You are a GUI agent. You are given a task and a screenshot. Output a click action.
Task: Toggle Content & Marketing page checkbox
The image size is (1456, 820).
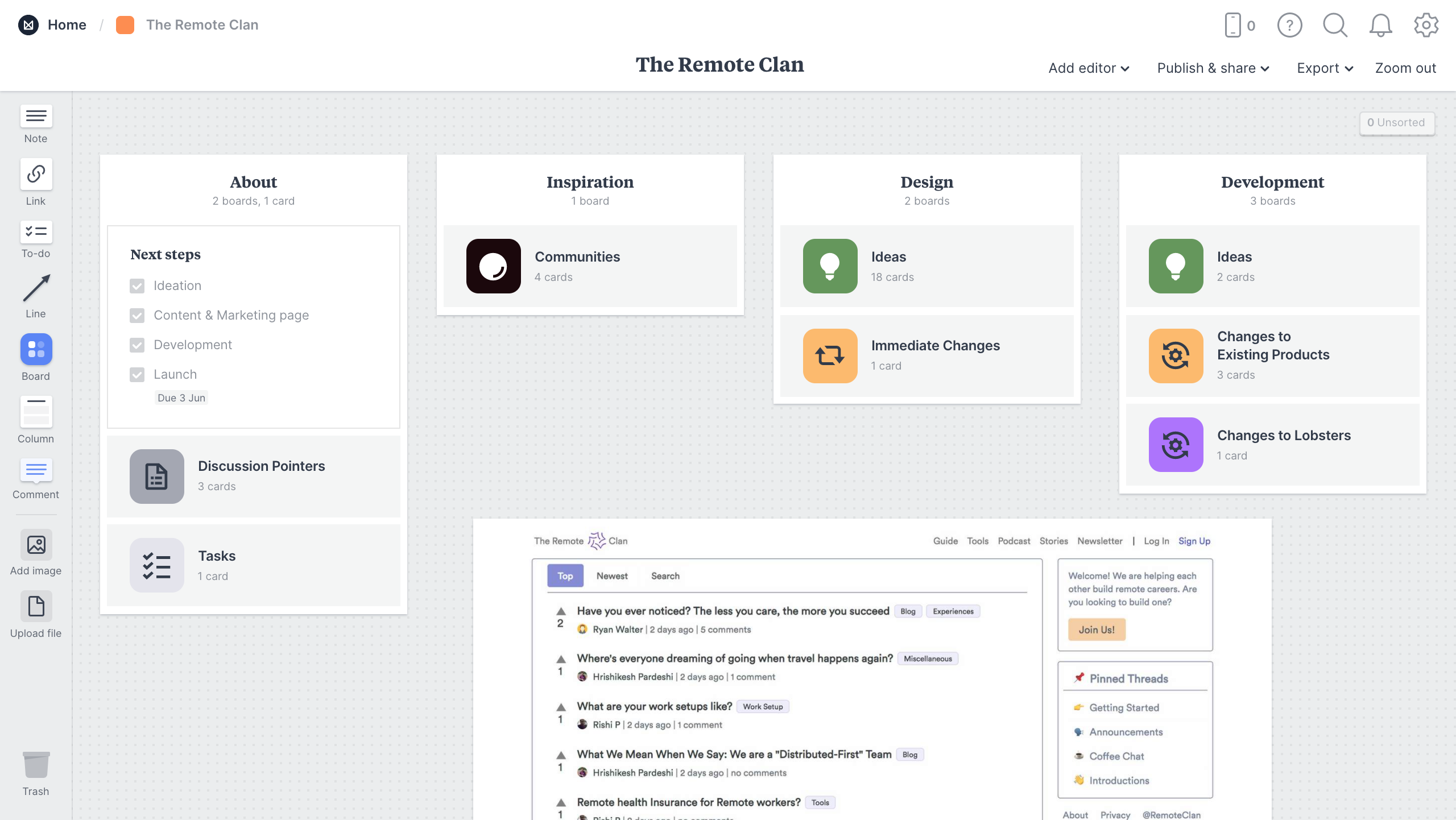coord(137,315)
